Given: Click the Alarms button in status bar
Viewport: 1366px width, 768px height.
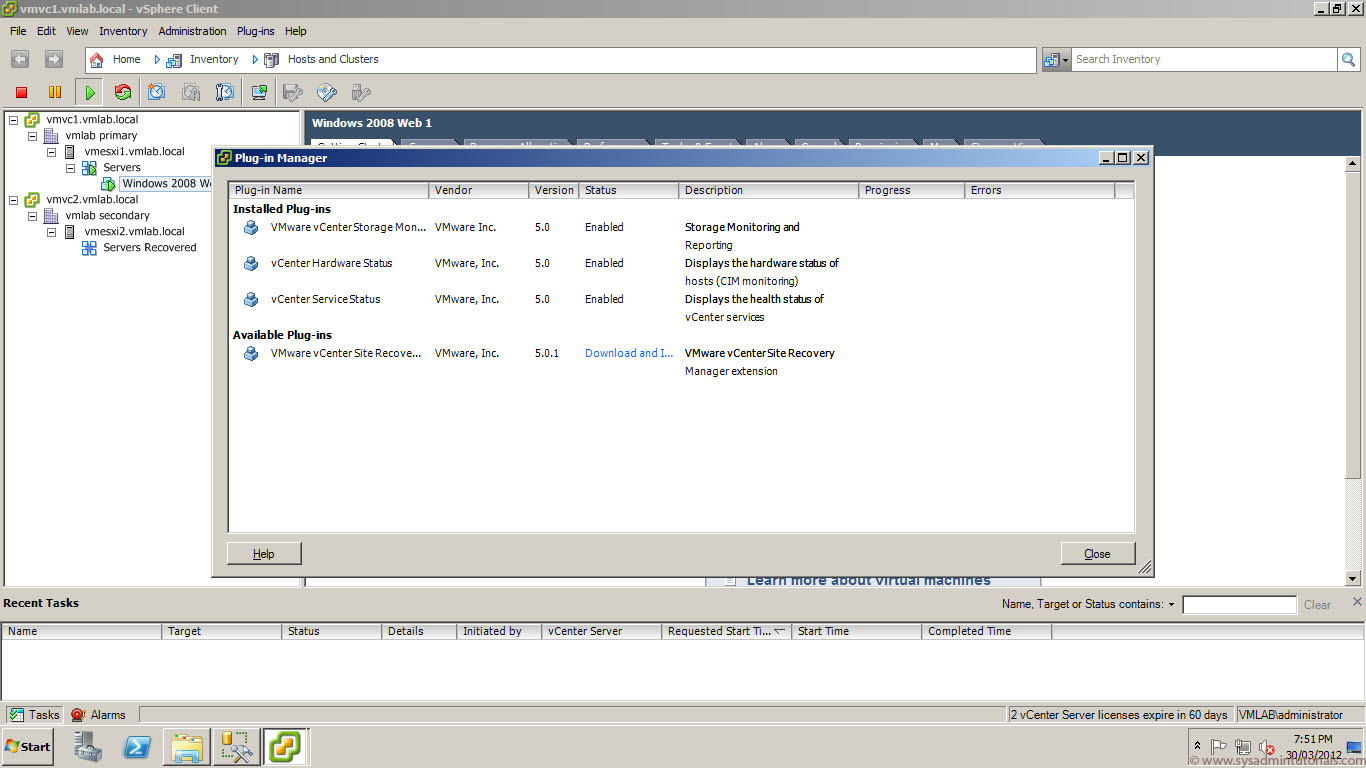Looking at the screenshot, I should coord(98,715).
